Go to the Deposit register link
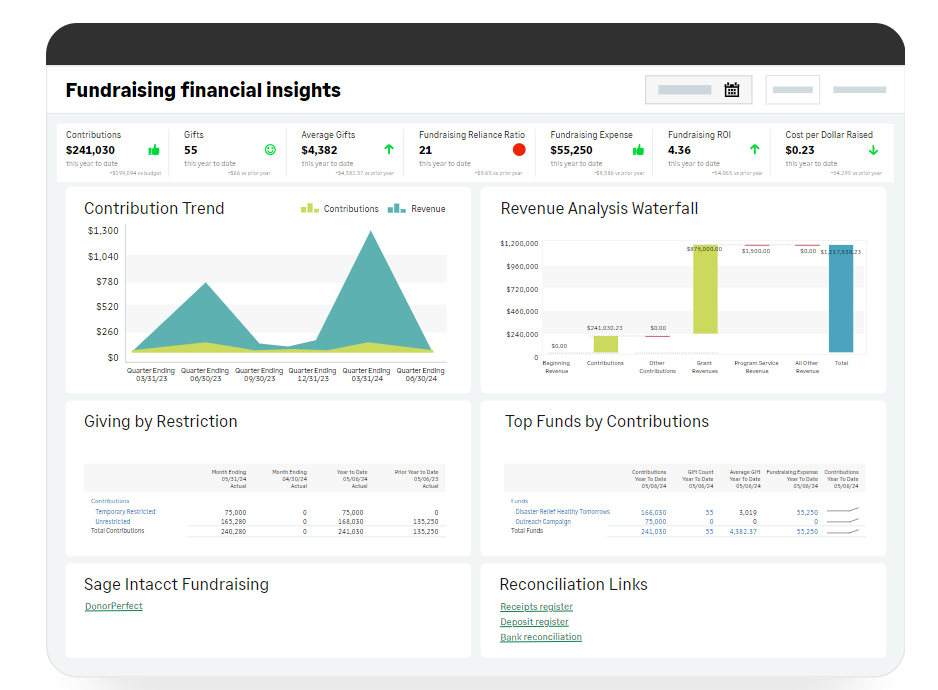The image size is (938, 690). click(x=534, y=622)
